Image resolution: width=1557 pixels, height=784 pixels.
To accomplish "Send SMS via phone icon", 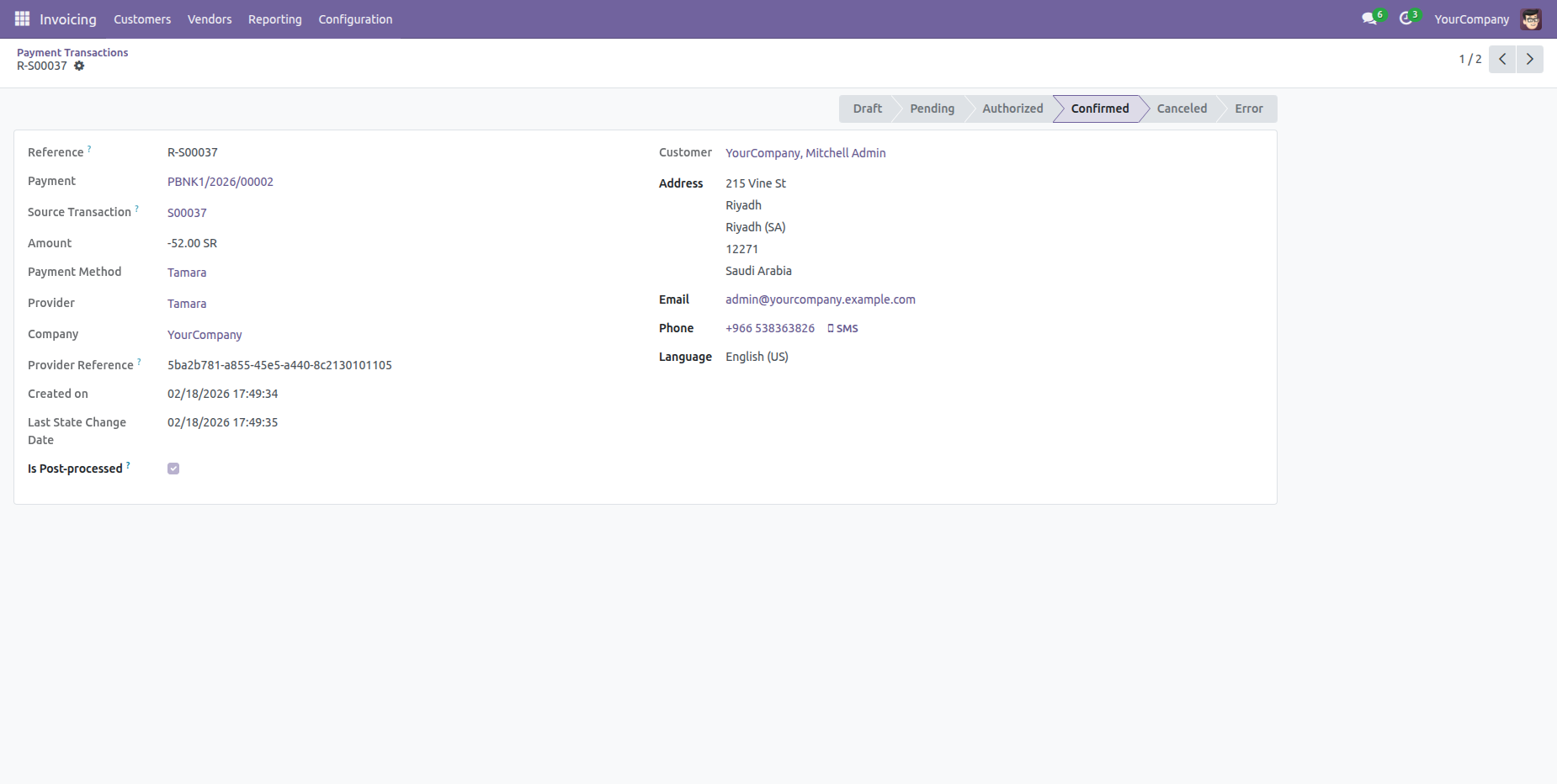I will pyautogui.click(x=842, y=328).
